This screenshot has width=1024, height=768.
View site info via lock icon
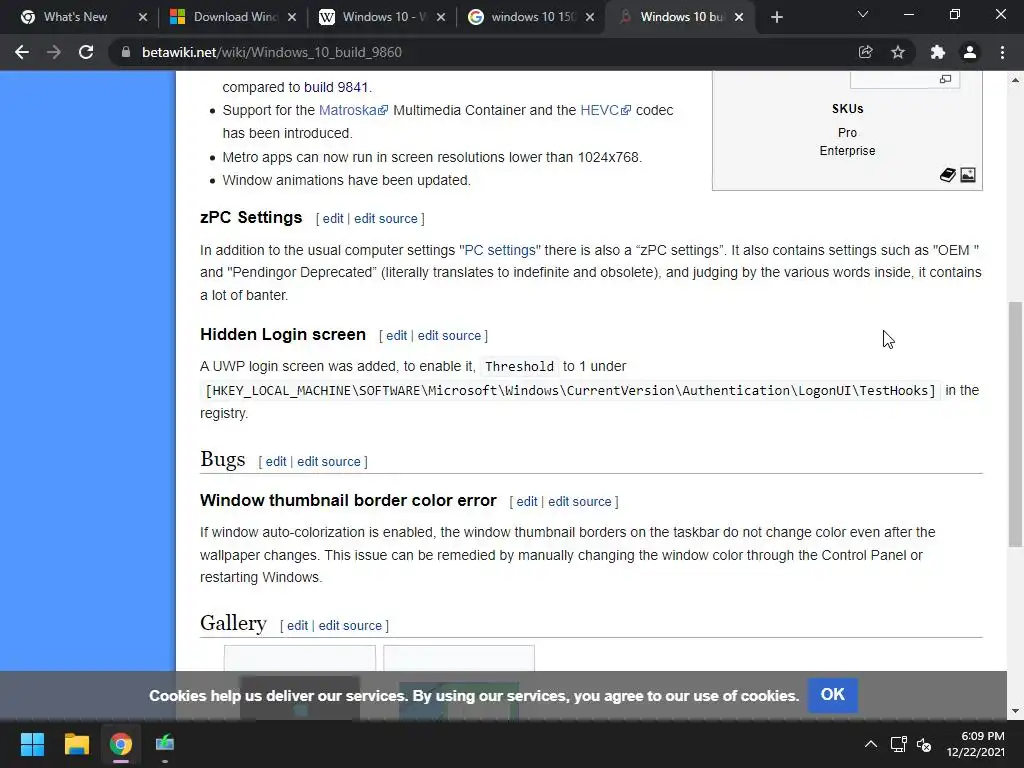(x=126, y=52)
